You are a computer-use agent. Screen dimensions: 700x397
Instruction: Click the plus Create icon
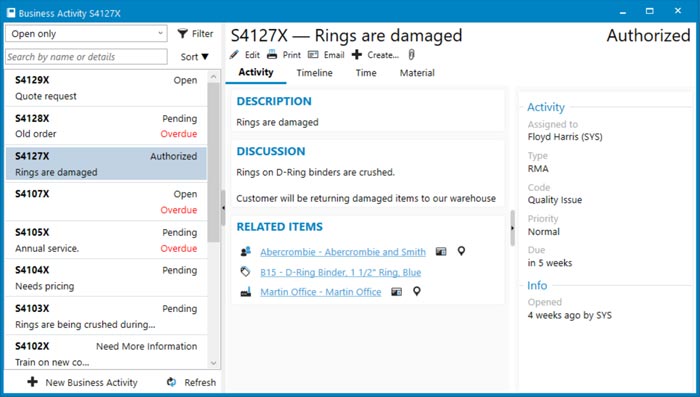pos(357,54)
